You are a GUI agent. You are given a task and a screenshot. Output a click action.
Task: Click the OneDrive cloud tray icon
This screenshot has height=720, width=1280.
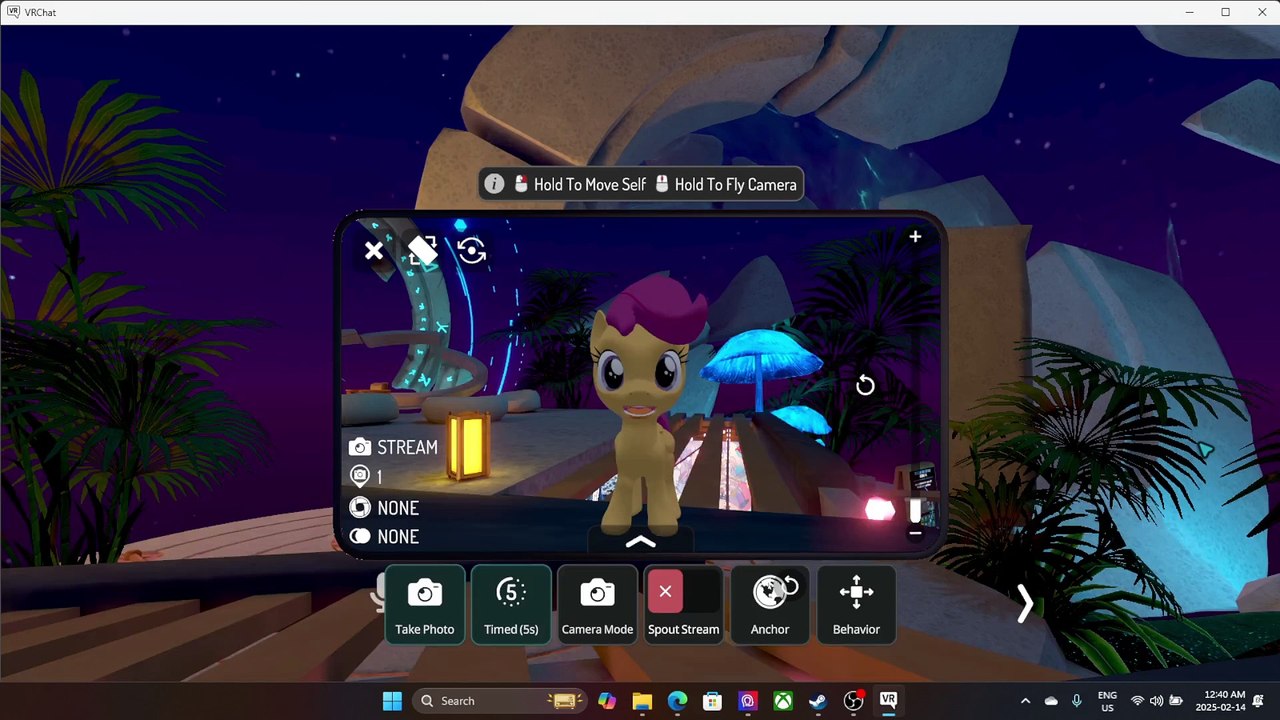(x=1051, y=701)
